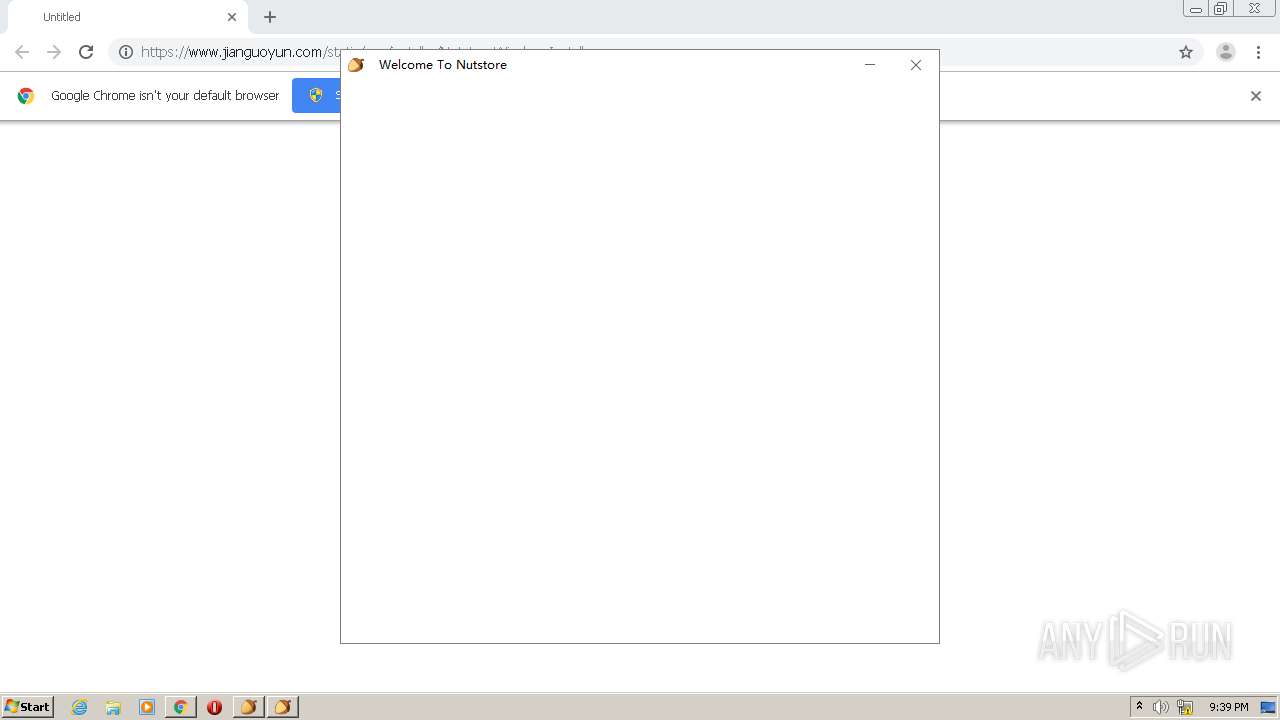Switch to Chrome in the taskbar
Screen dimensions: 1280x720
(180, 707)
